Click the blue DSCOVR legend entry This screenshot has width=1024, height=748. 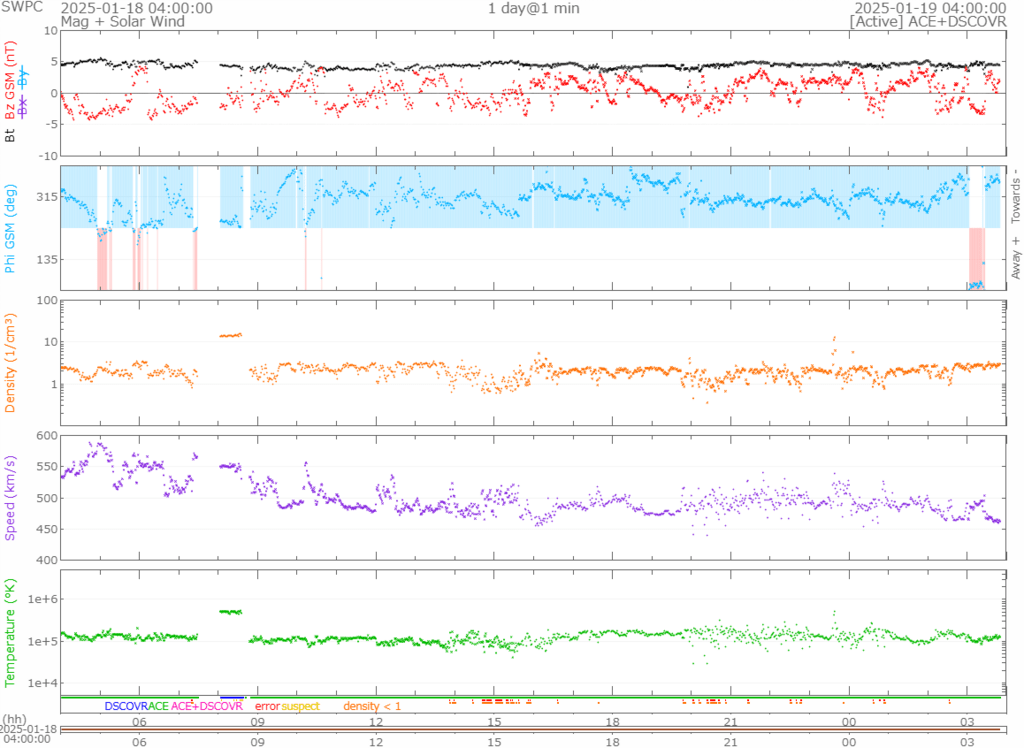pos(126,706)
